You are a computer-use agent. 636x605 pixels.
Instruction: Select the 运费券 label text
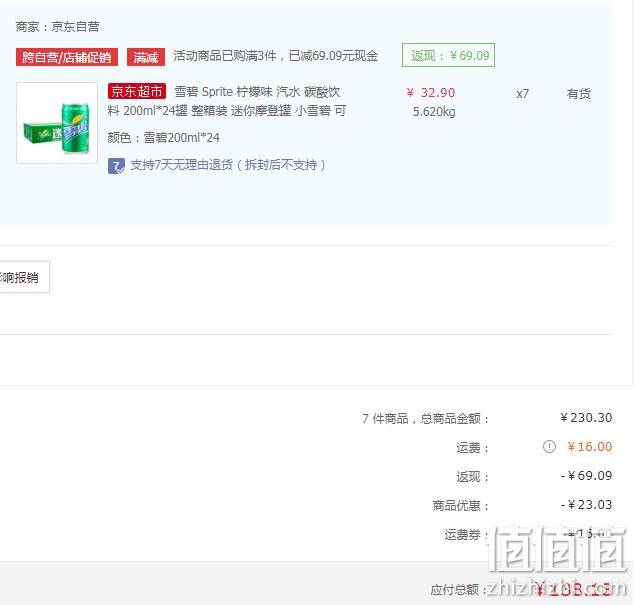[466, 535]
